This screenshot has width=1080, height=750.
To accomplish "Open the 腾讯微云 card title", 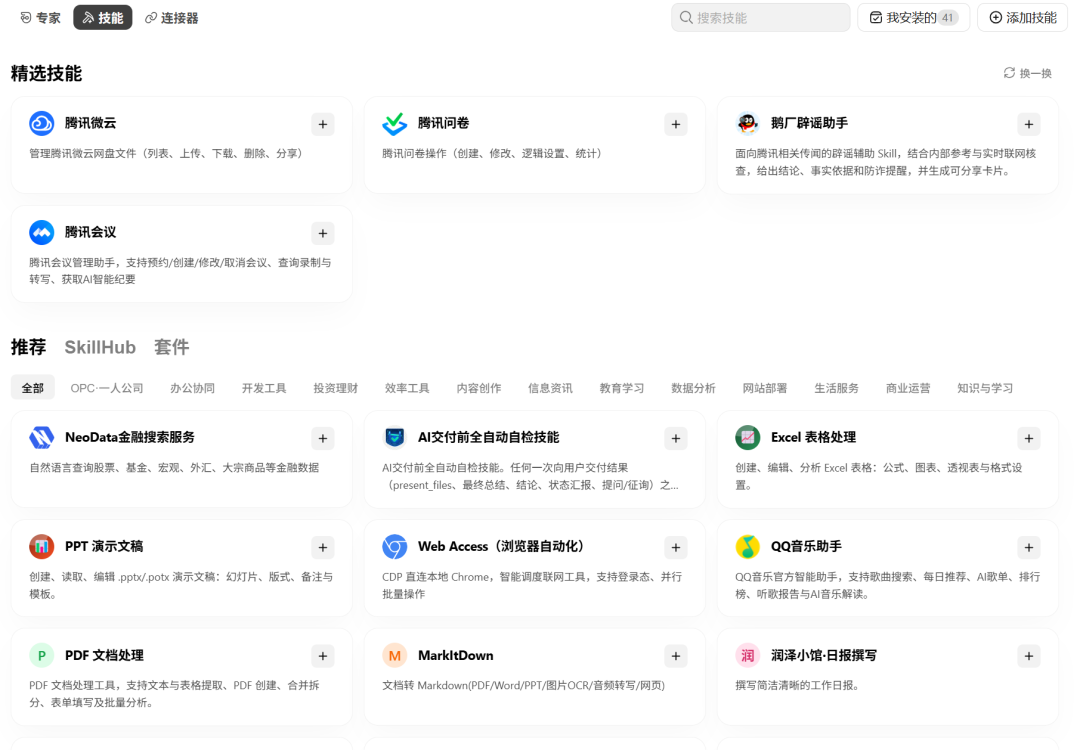I will [x=90, y=123].
